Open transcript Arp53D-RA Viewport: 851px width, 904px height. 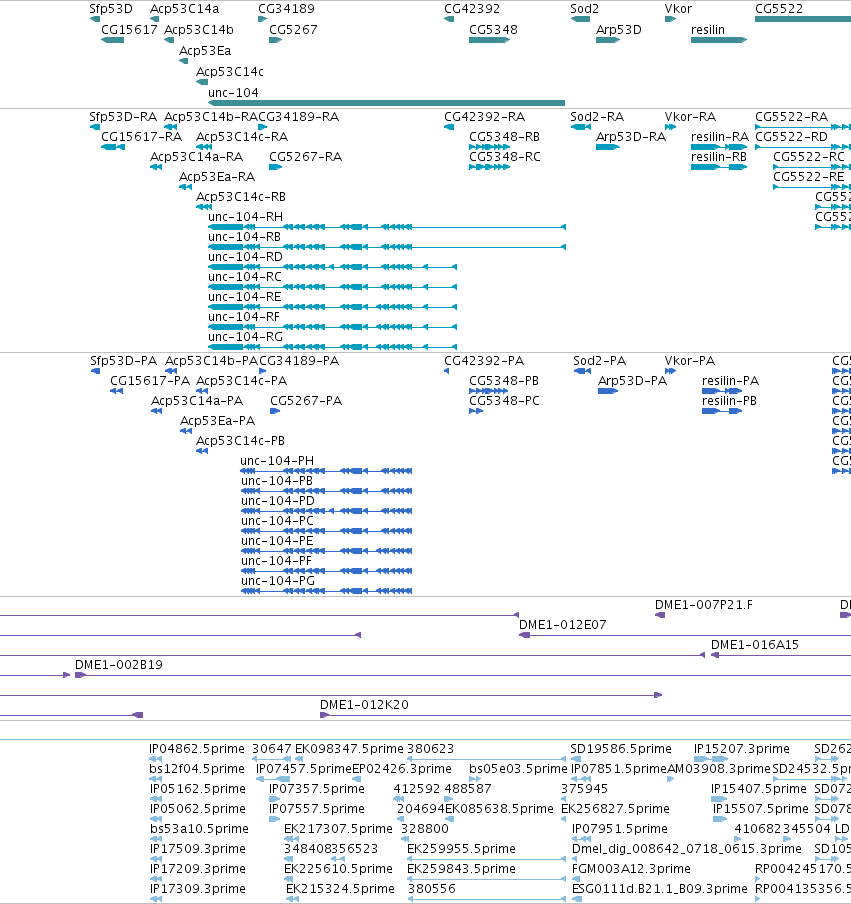tap(608, 147)
